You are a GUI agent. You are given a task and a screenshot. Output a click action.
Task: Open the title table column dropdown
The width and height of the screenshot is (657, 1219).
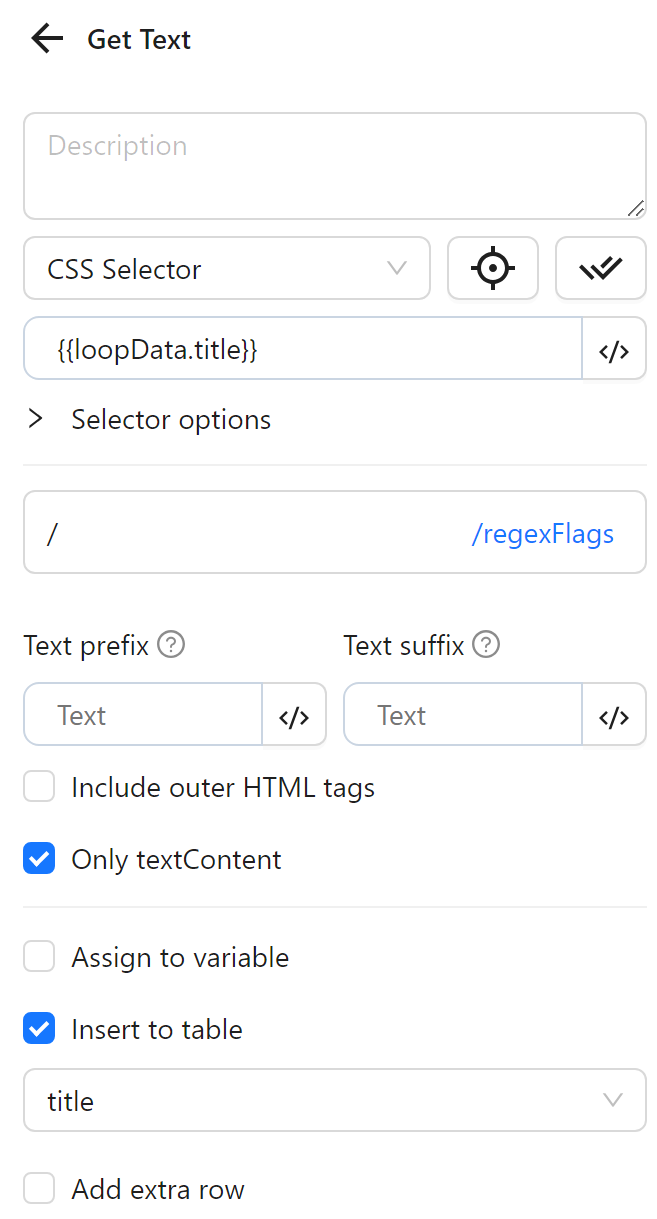(334, 1100)
